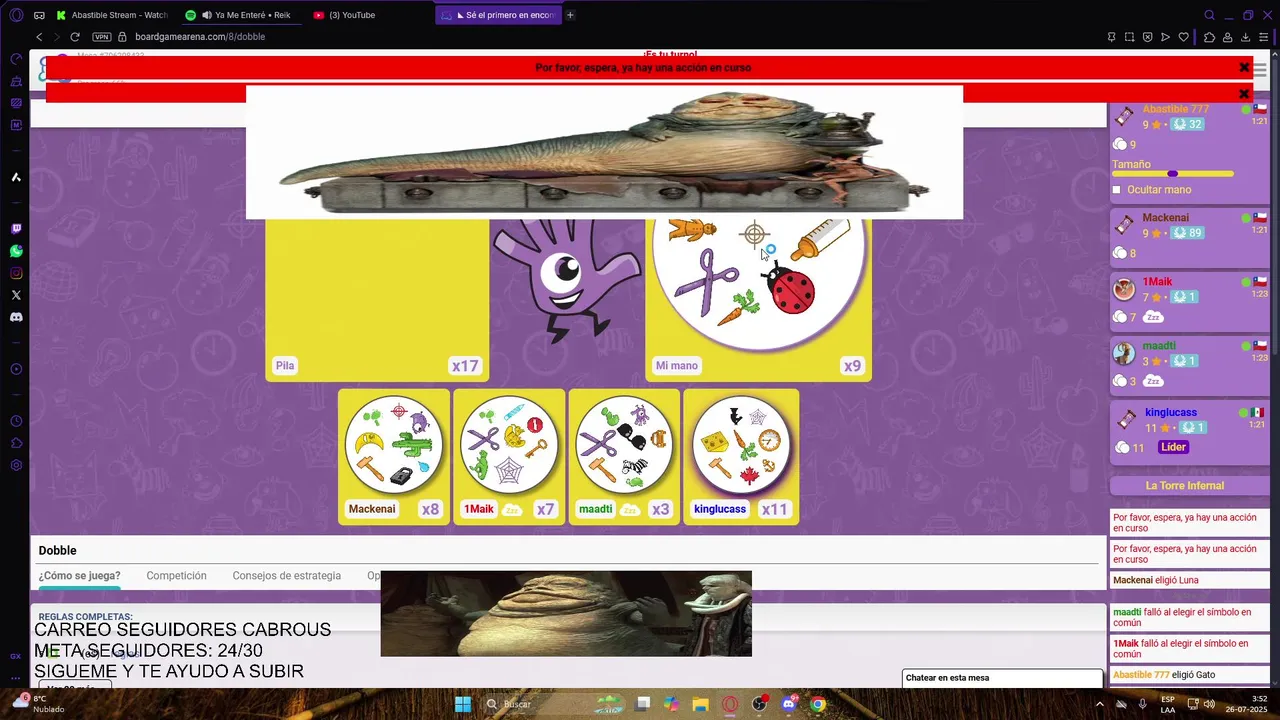Close the second red error banner
This screenshot has width=1280, height=720.
(x=1244, y=94)
